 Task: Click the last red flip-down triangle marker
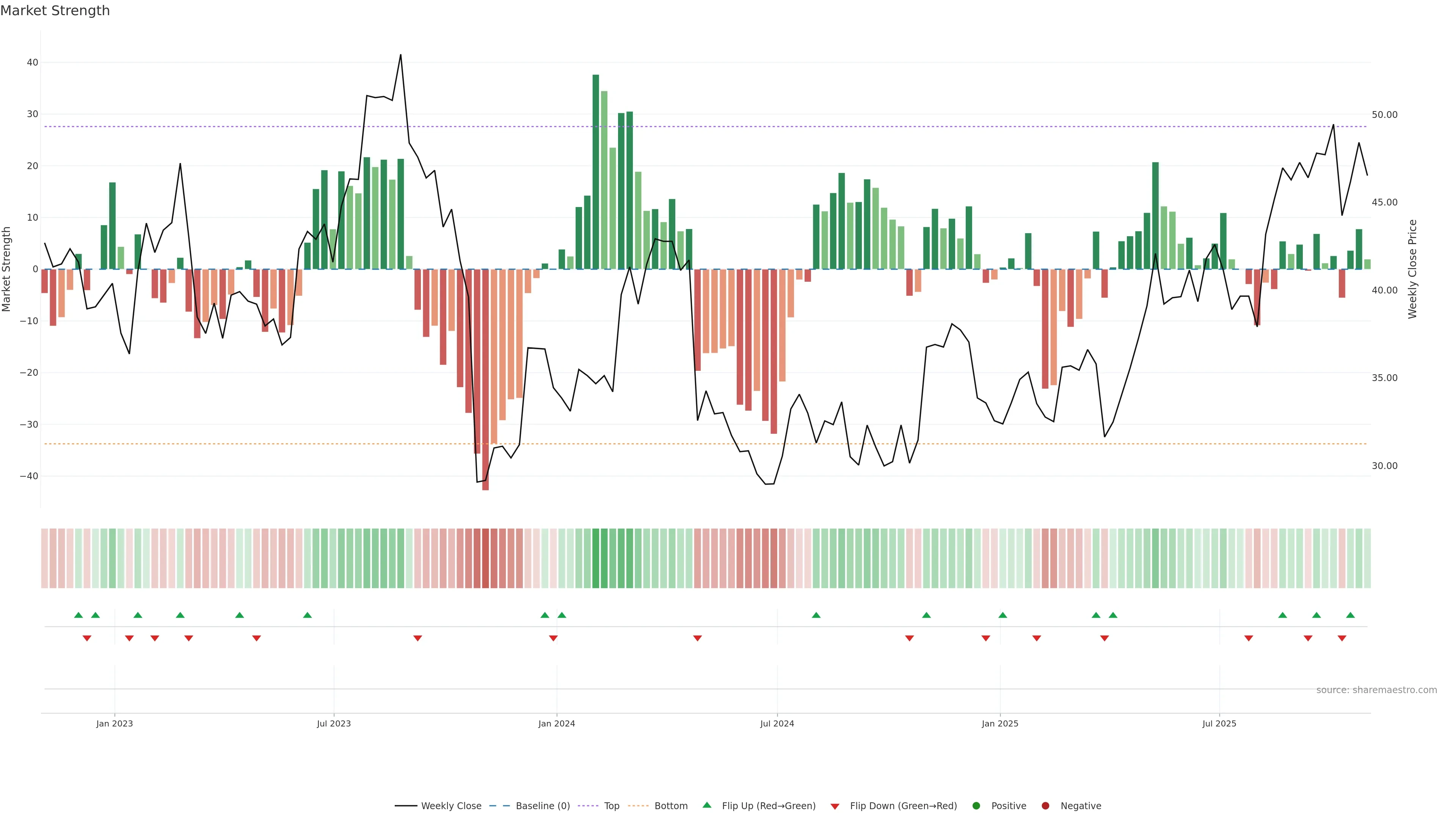[x=1342, y=638]
